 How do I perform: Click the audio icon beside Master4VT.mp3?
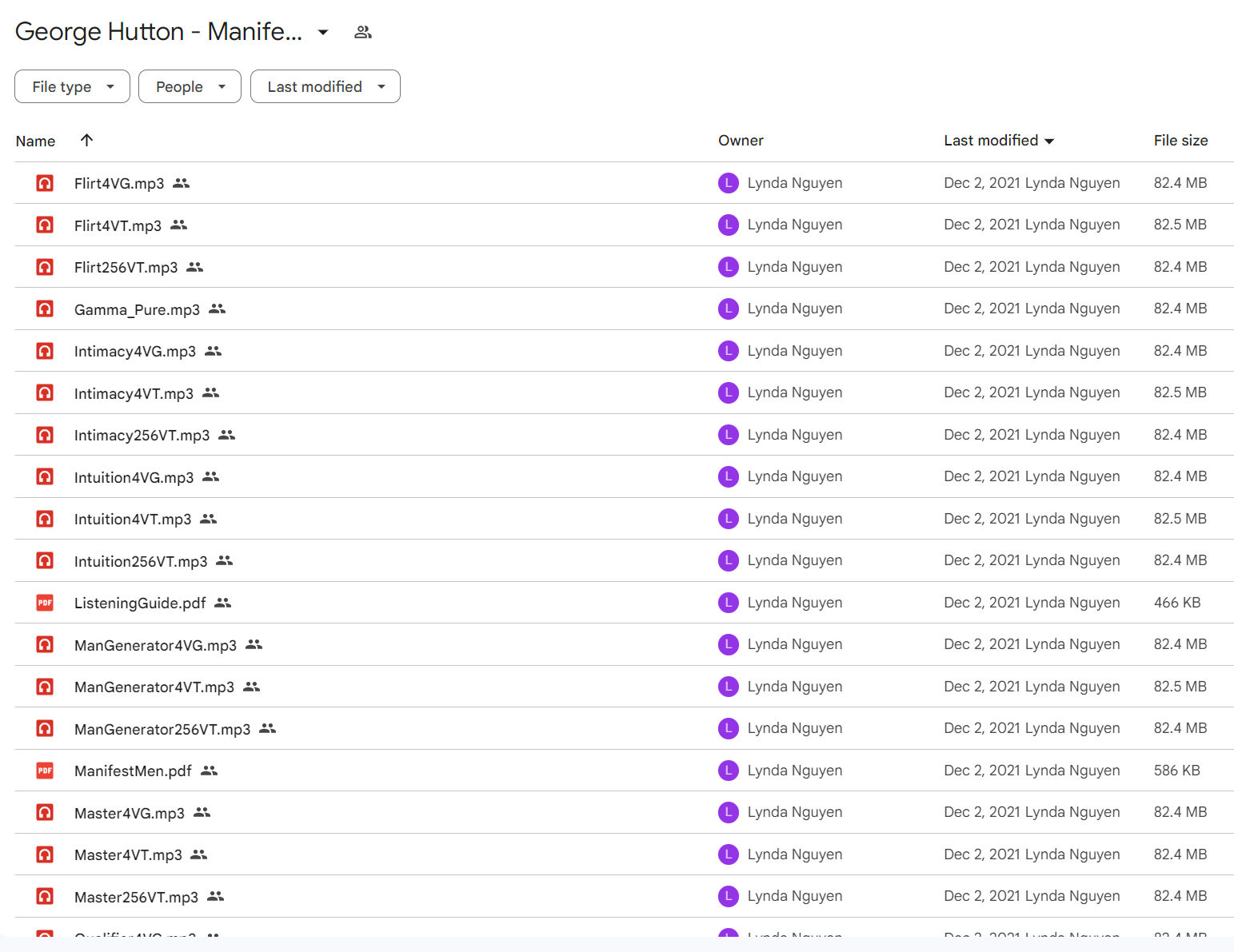coord(45,854)
